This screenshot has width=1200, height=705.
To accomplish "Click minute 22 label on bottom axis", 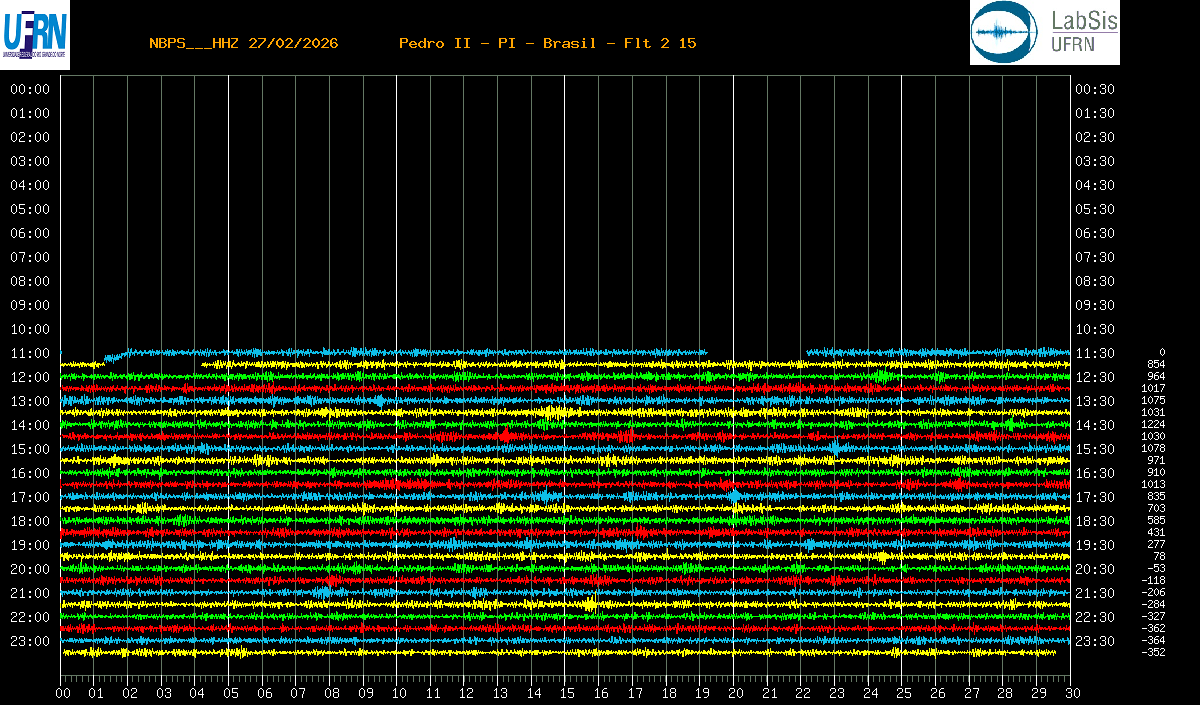I will [803, 693].
